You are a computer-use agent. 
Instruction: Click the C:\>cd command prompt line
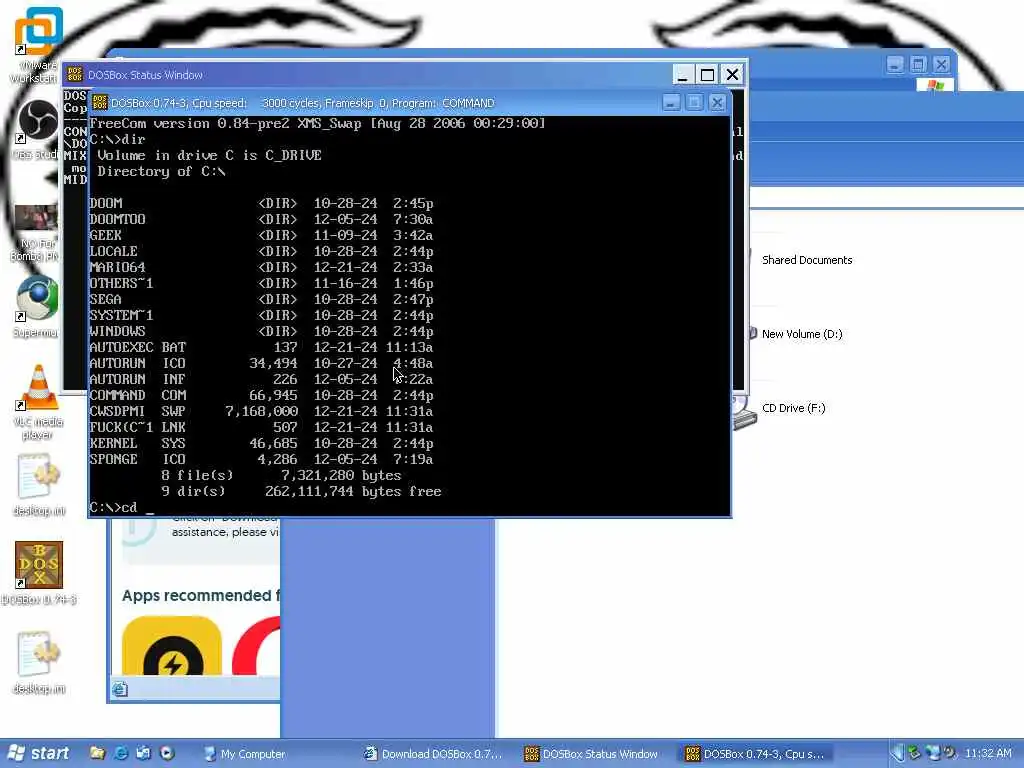pyautogui.click(x=122, y=507)
